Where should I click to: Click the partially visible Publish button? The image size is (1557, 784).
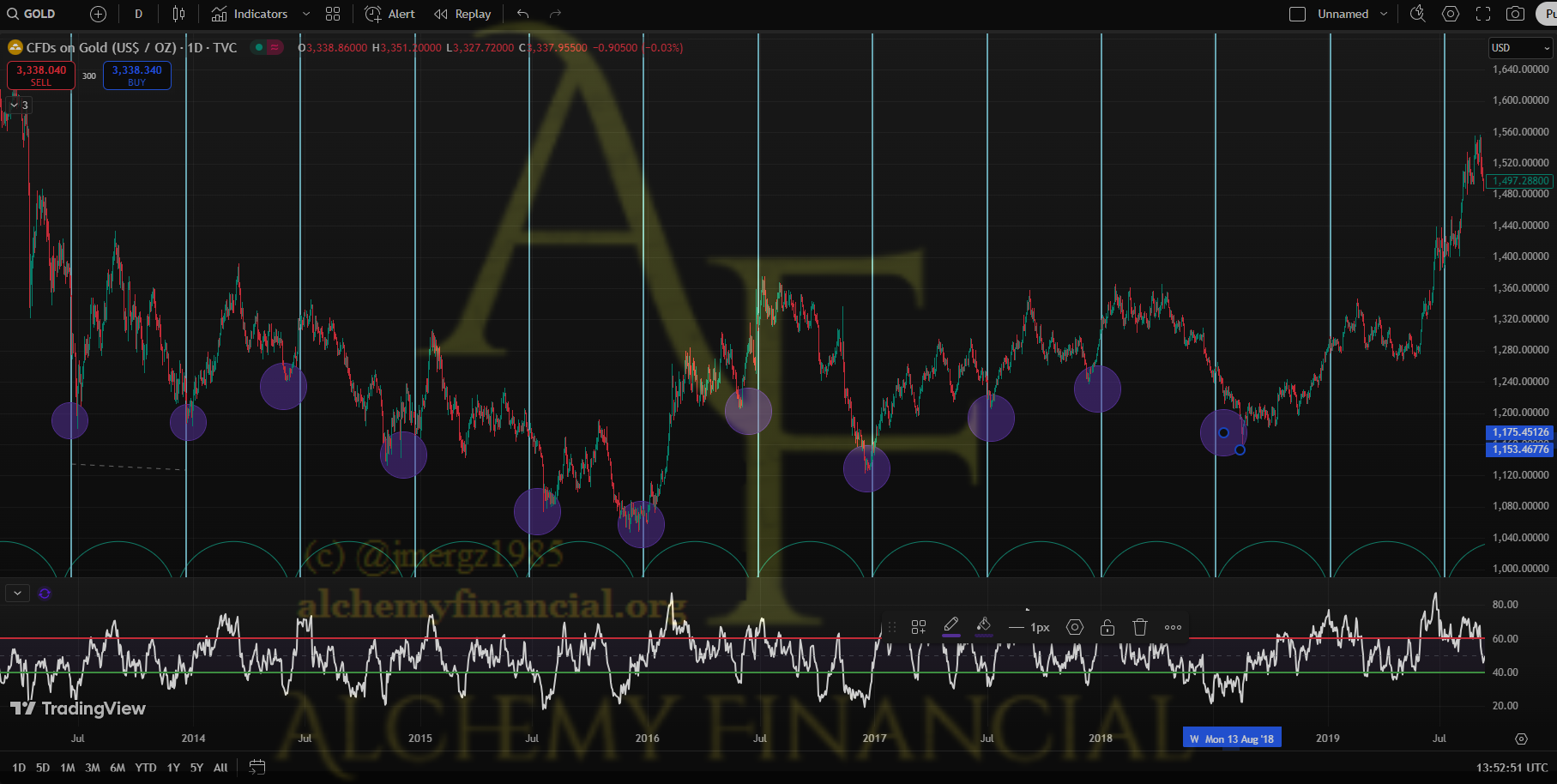coord(1547,14)
